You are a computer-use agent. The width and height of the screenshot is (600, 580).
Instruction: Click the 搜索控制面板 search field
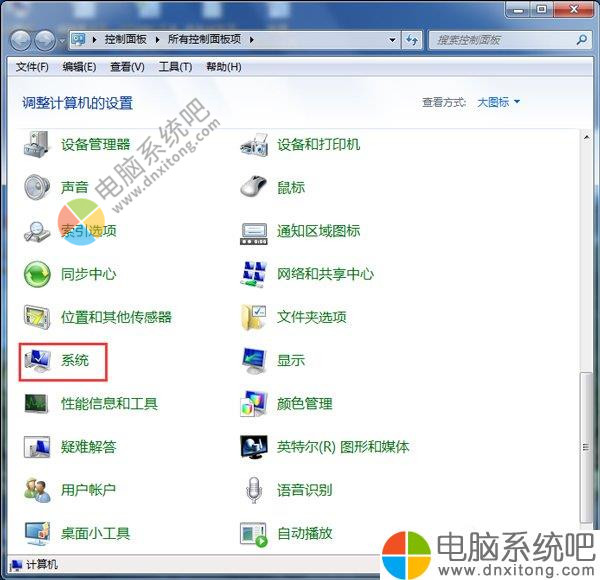tap(502, 40)
